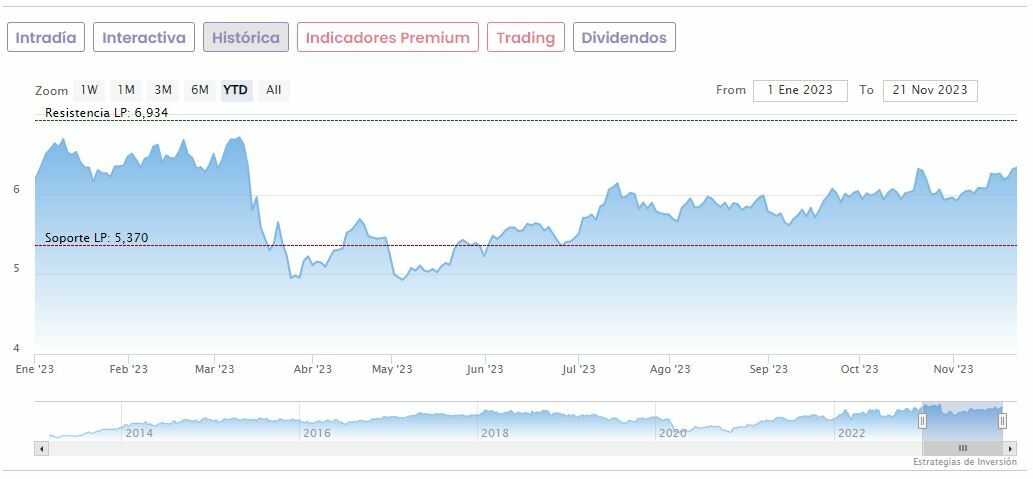
Task: Click the navigator scrollbar thumb
Action: (962, 448)
